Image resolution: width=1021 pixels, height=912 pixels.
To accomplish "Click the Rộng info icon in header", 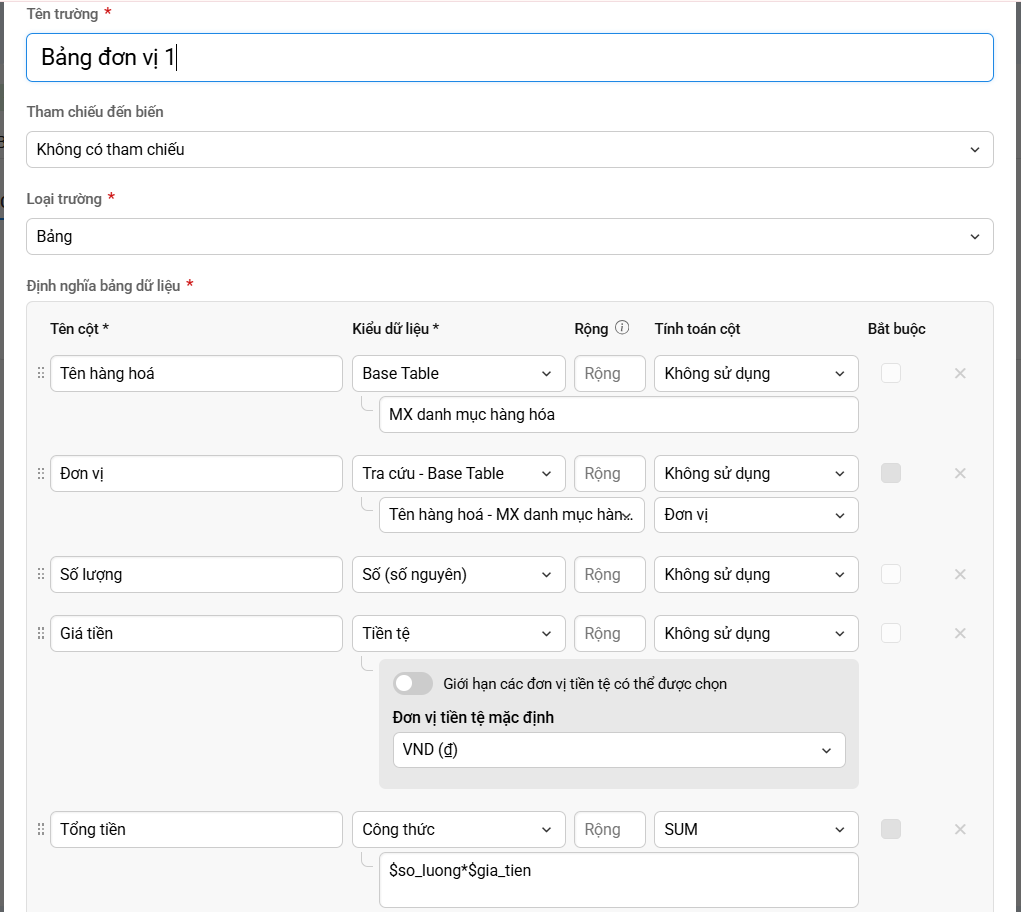I will pos(622,327).
